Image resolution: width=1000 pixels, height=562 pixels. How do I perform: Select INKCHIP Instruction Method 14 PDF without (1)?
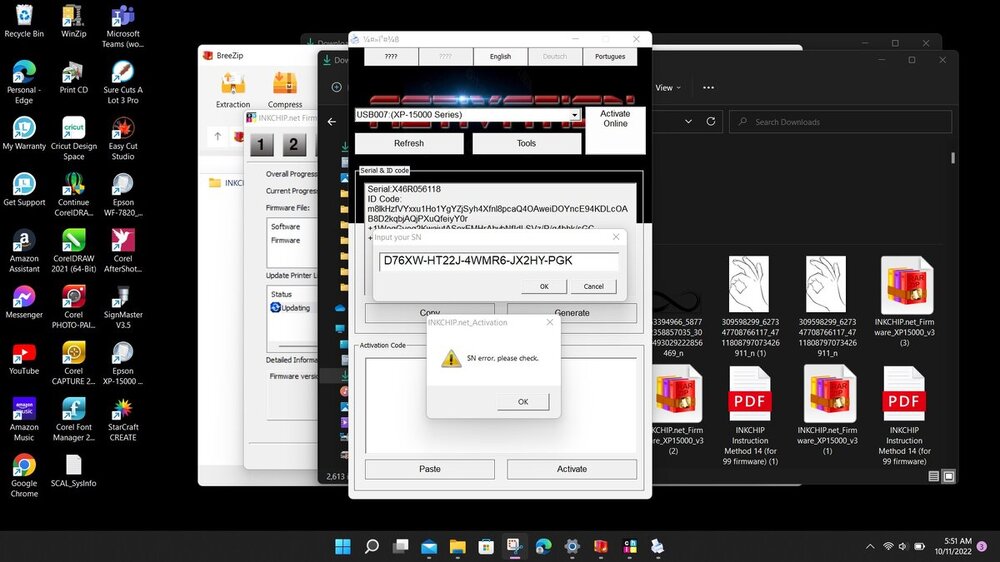click(x=904, y=415)
